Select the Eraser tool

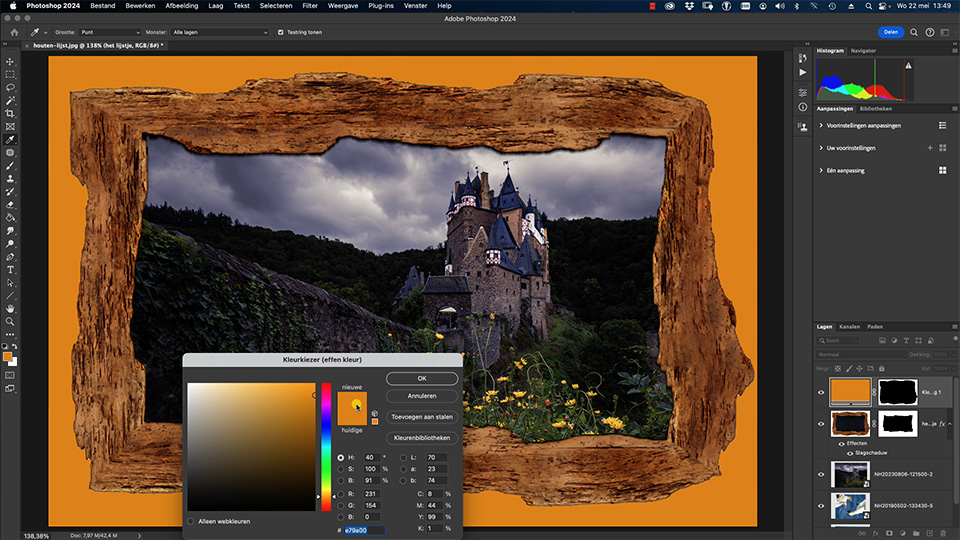(10, 204)
